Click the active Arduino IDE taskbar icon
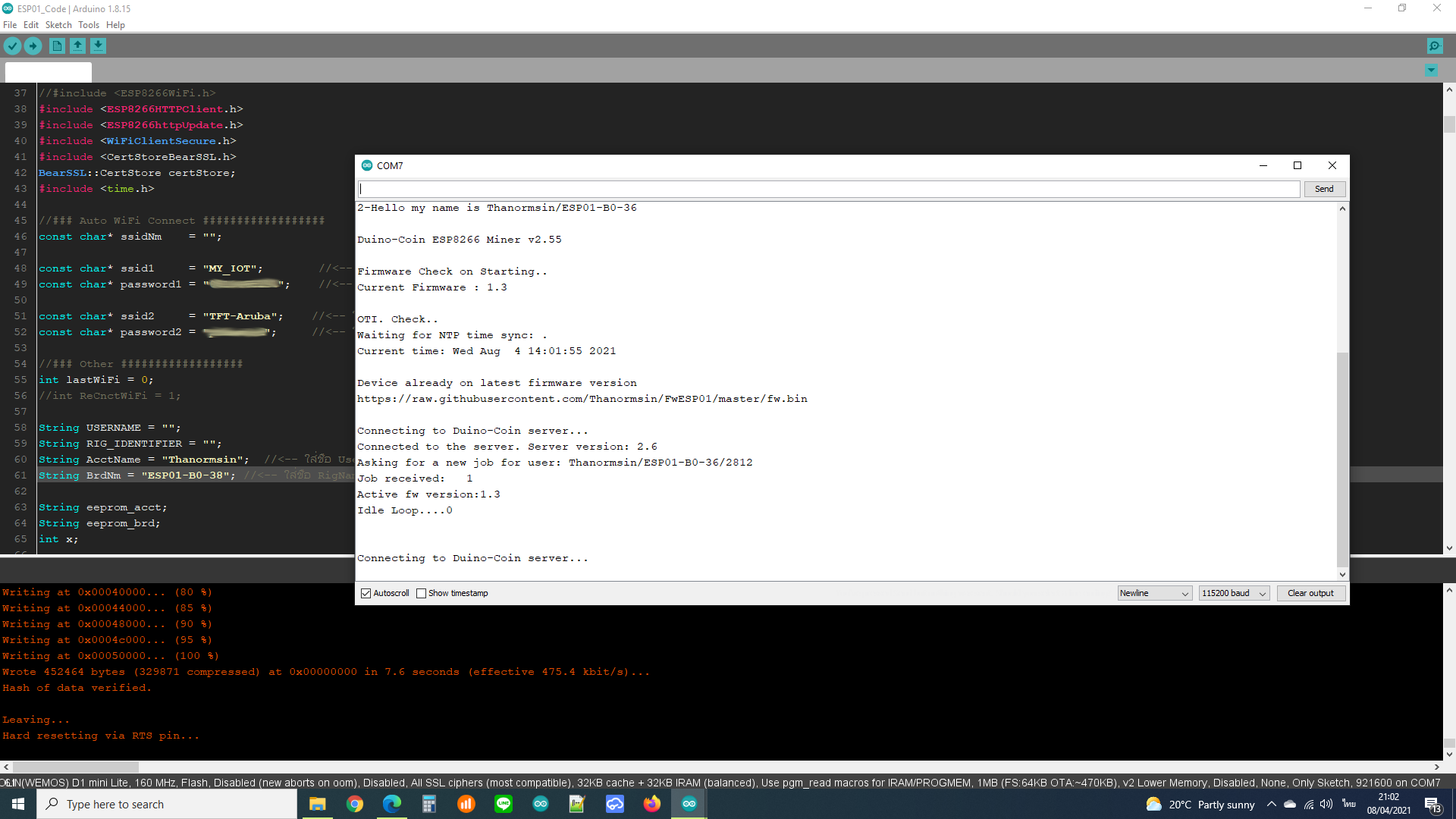1456x819 pixels. (689, 804)
